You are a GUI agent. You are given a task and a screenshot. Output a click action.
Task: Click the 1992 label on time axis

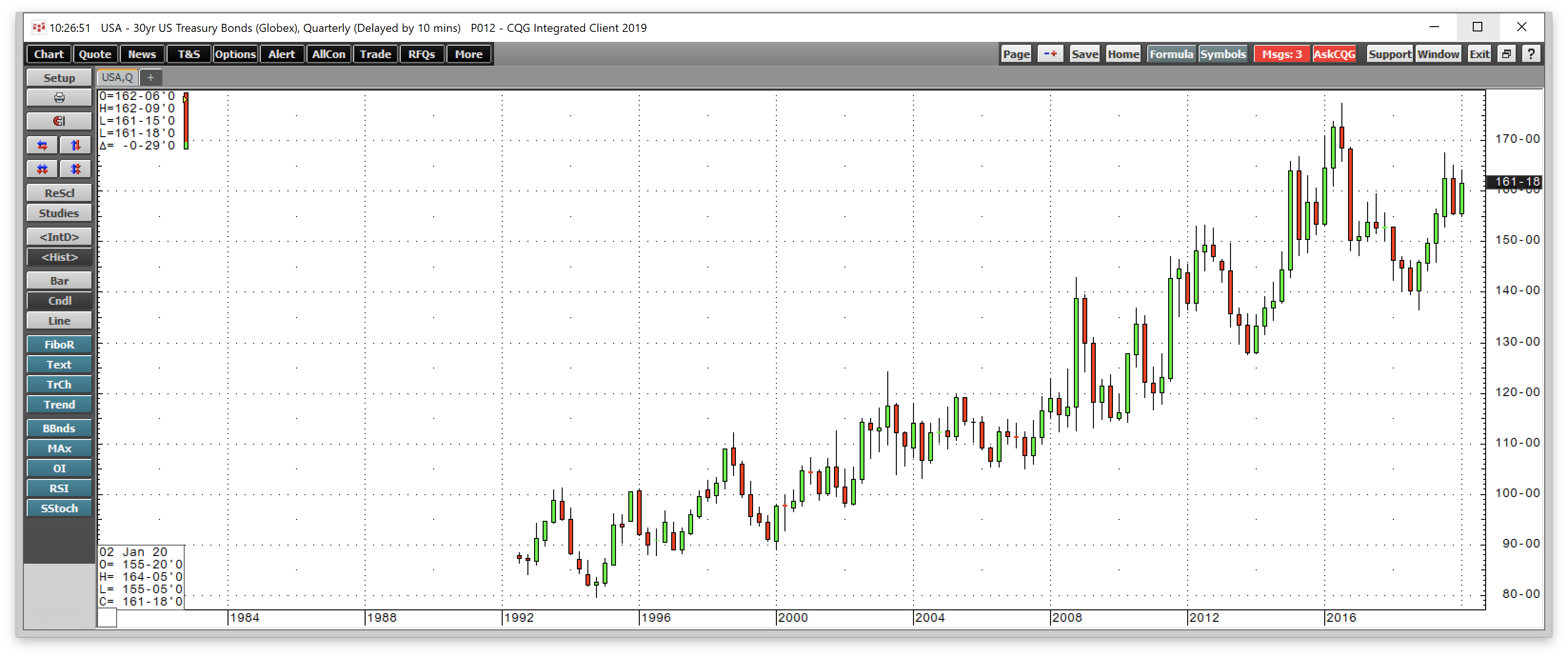(x=518, y=617)
